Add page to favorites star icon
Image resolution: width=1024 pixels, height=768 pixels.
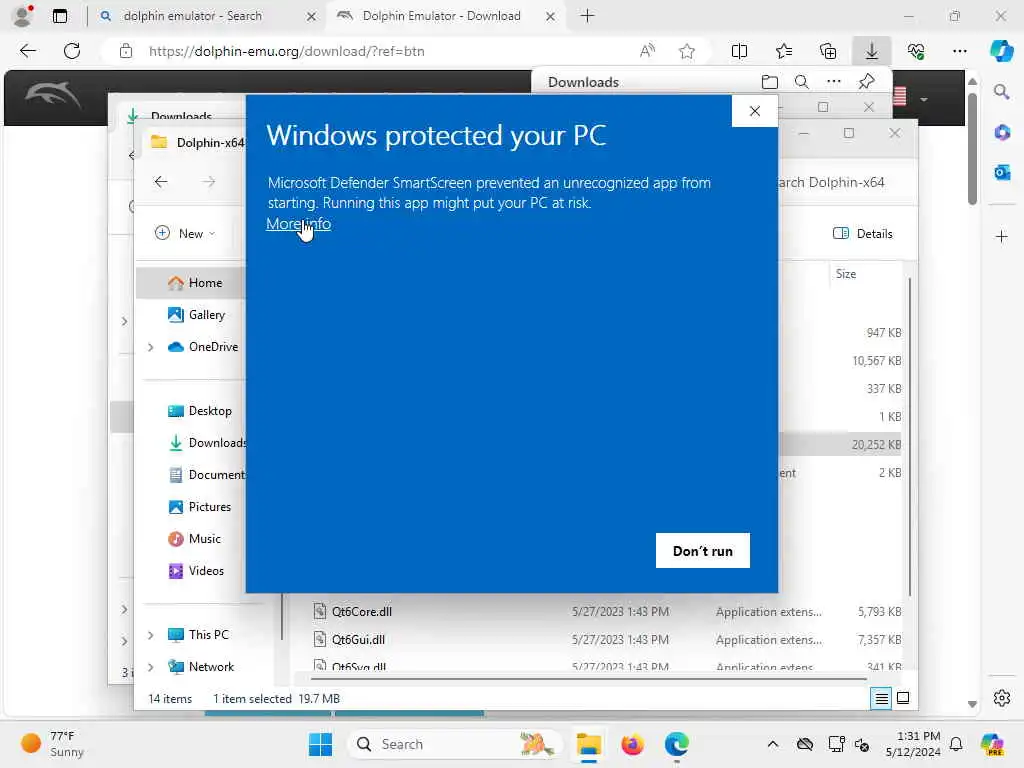[686, 51]
